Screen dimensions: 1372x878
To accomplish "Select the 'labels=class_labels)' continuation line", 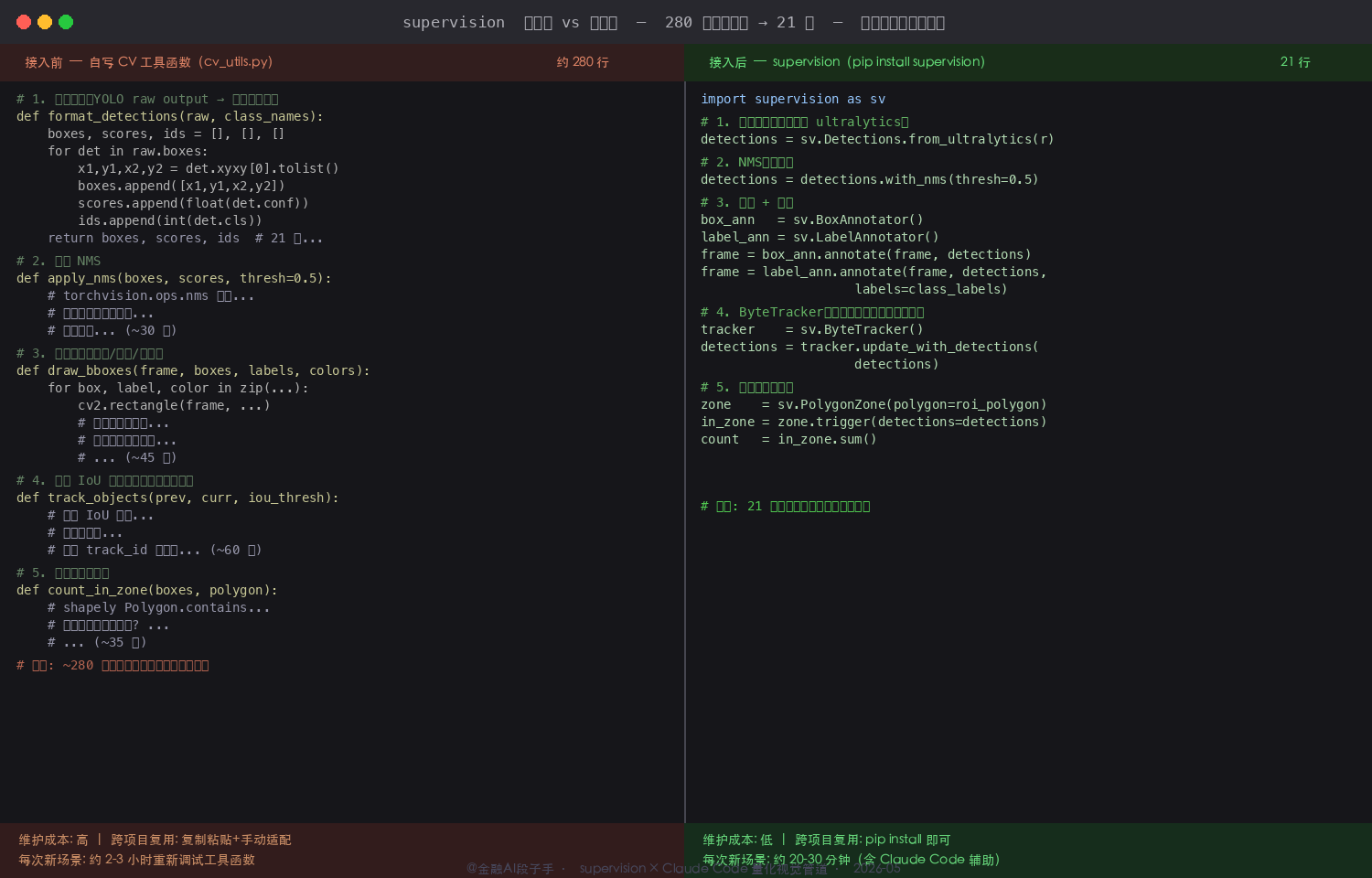I will 931,289.
